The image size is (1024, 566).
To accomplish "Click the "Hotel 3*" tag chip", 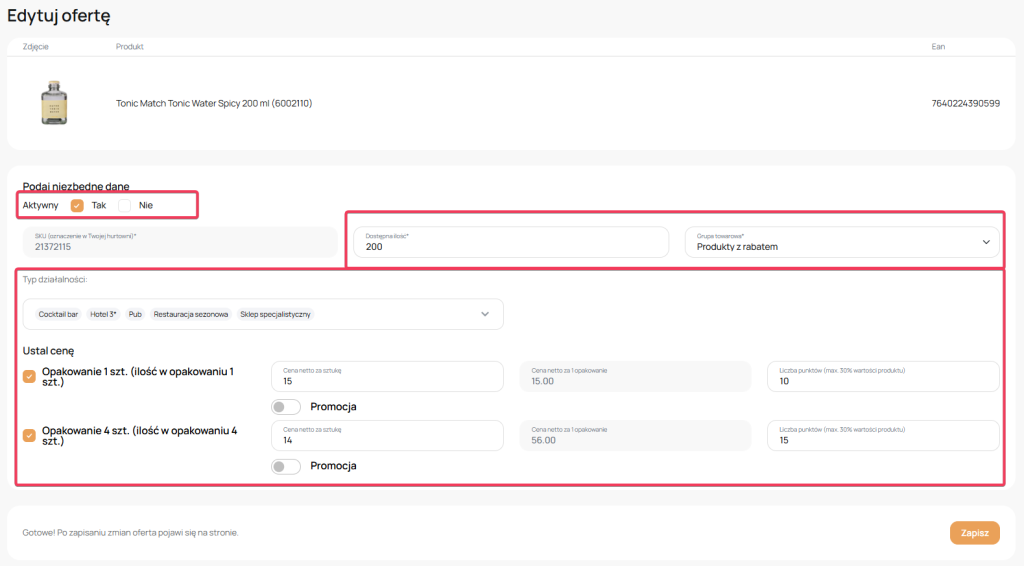I will click(x=103, y=314).
